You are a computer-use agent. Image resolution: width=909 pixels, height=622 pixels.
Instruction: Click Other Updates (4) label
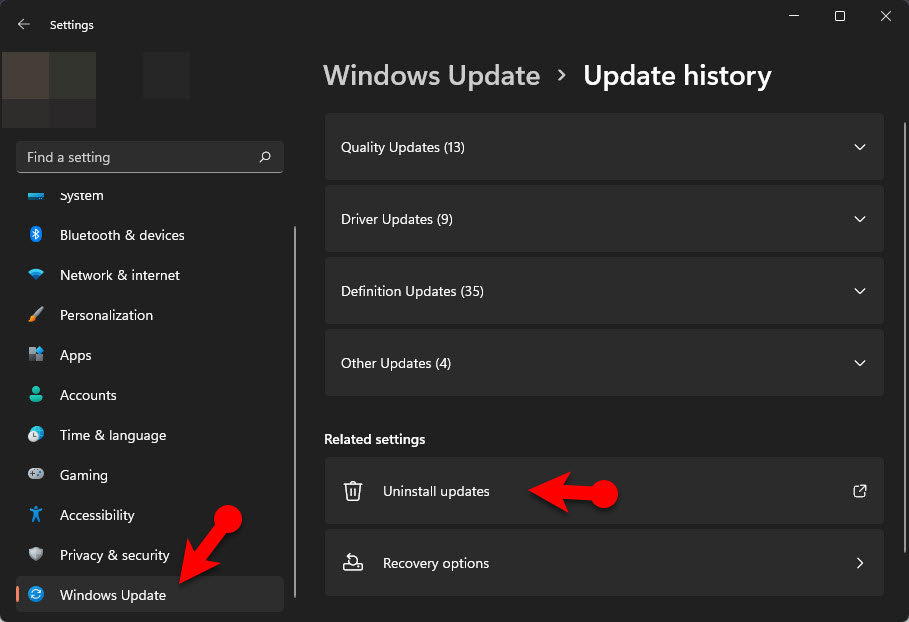click(x=395, y=363)
